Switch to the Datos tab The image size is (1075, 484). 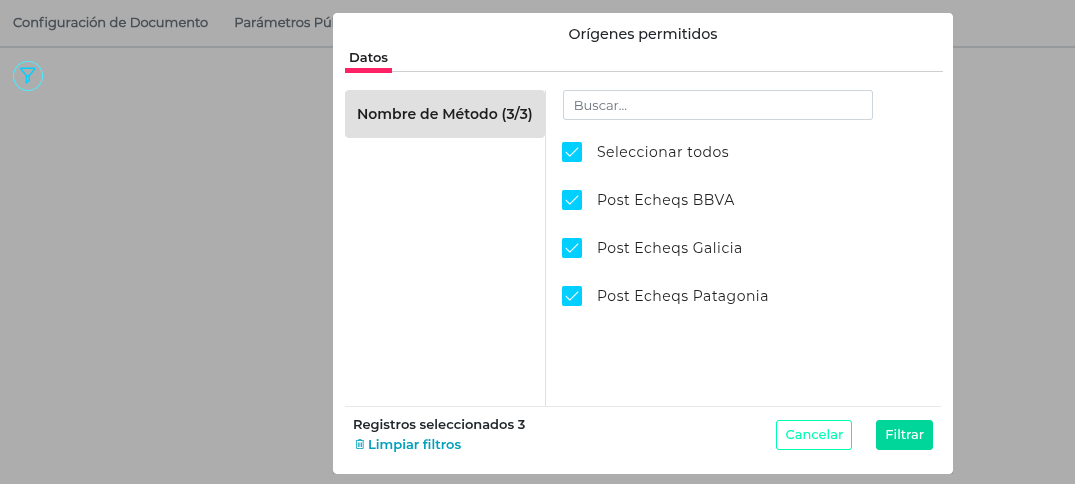[x=368, y=58]
